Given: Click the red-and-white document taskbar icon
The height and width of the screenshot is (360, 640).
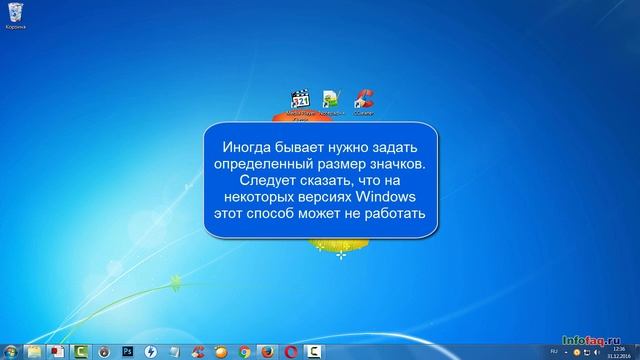Looking at the screenshot, I should coord(58,351).
